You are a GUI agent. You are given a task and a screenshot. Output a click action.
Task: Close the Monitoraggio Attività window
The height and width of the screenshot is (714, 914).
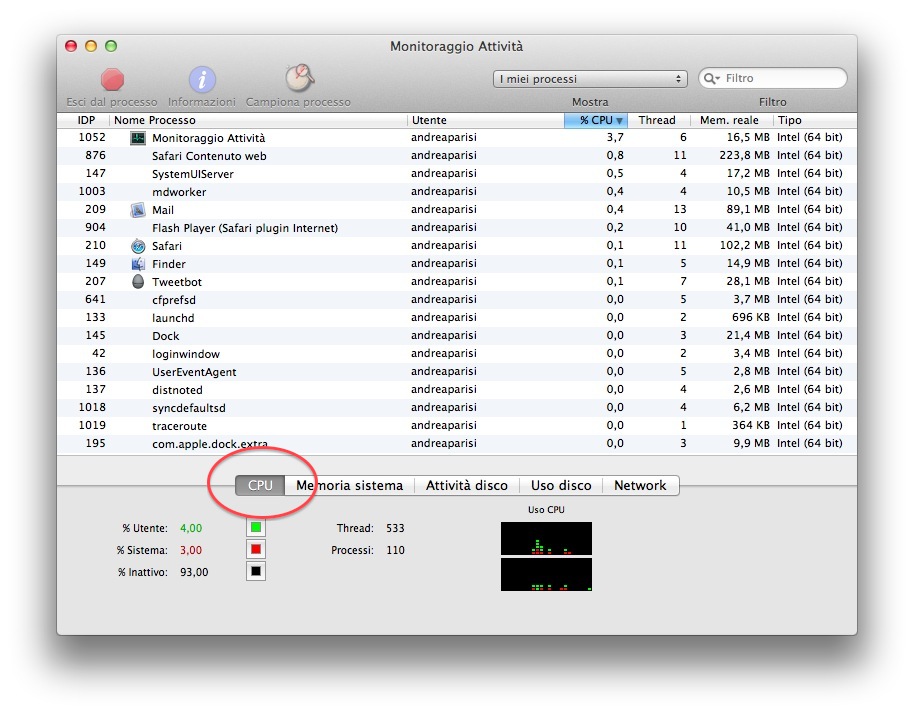[x=71, y=46]
